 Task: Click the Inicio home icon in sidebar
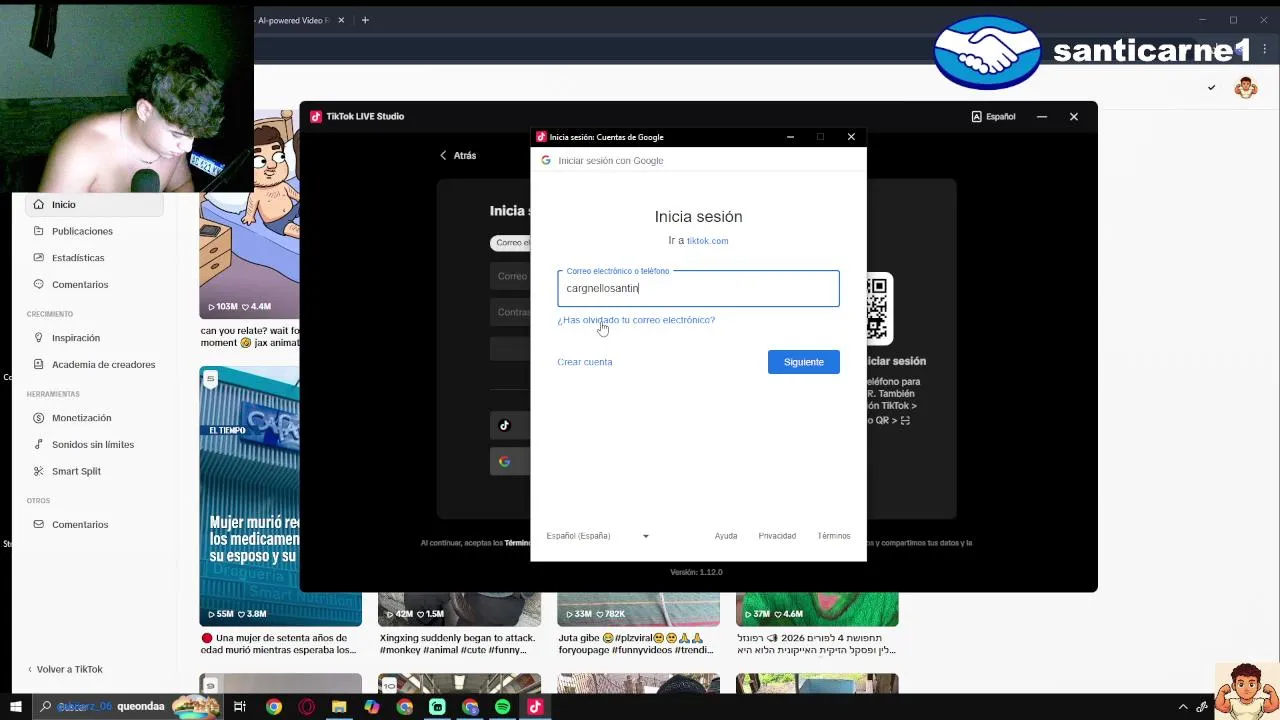(38, 204)
